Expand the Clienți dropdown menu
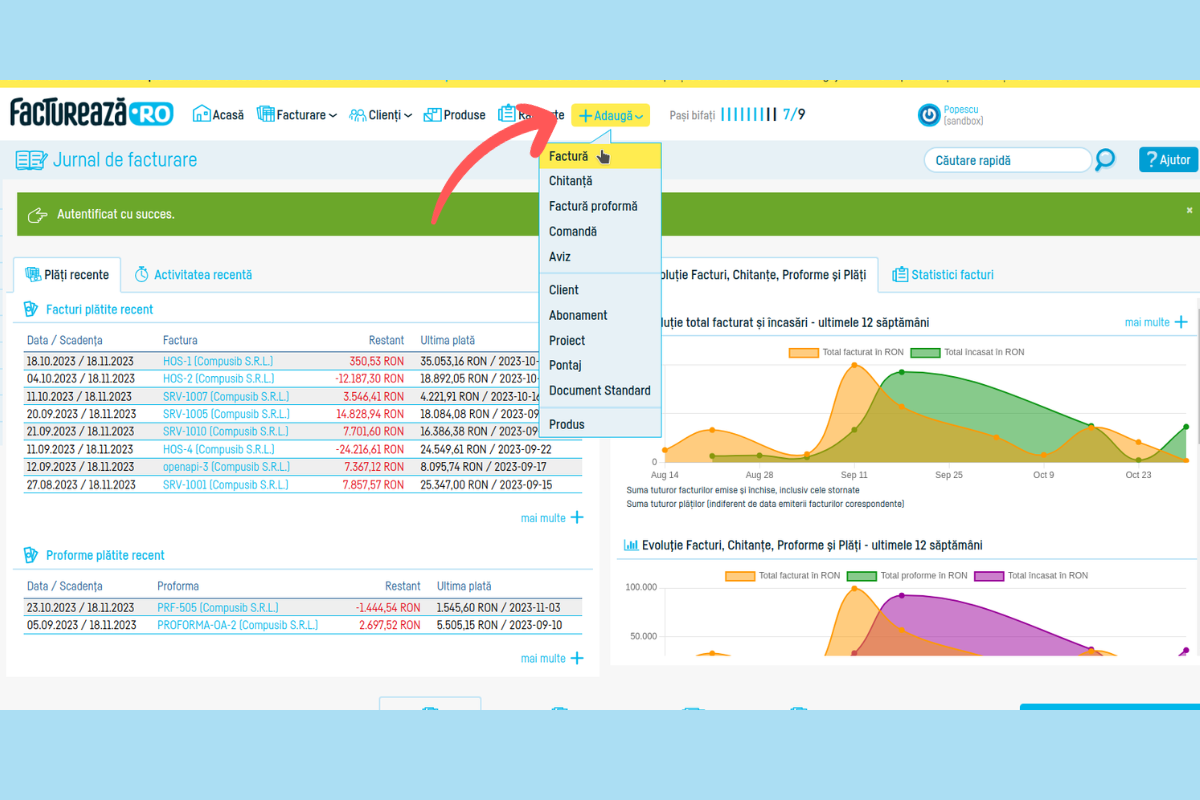1200x800 pixels. coord(381,115)
